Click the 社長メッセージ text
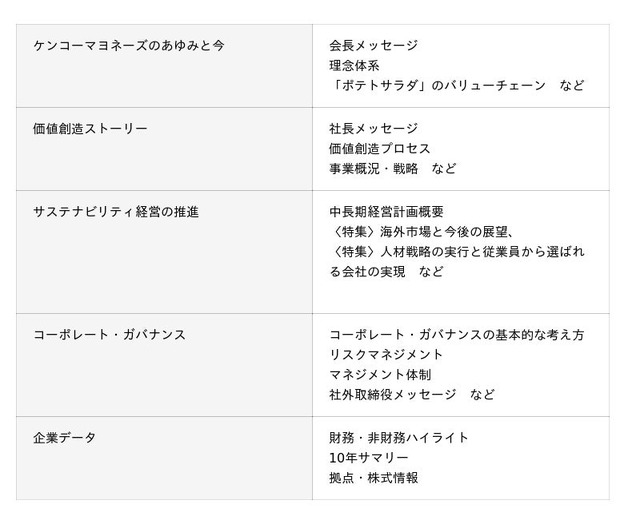The width and height of the screenshot is (640, 524). click(373, 129)
